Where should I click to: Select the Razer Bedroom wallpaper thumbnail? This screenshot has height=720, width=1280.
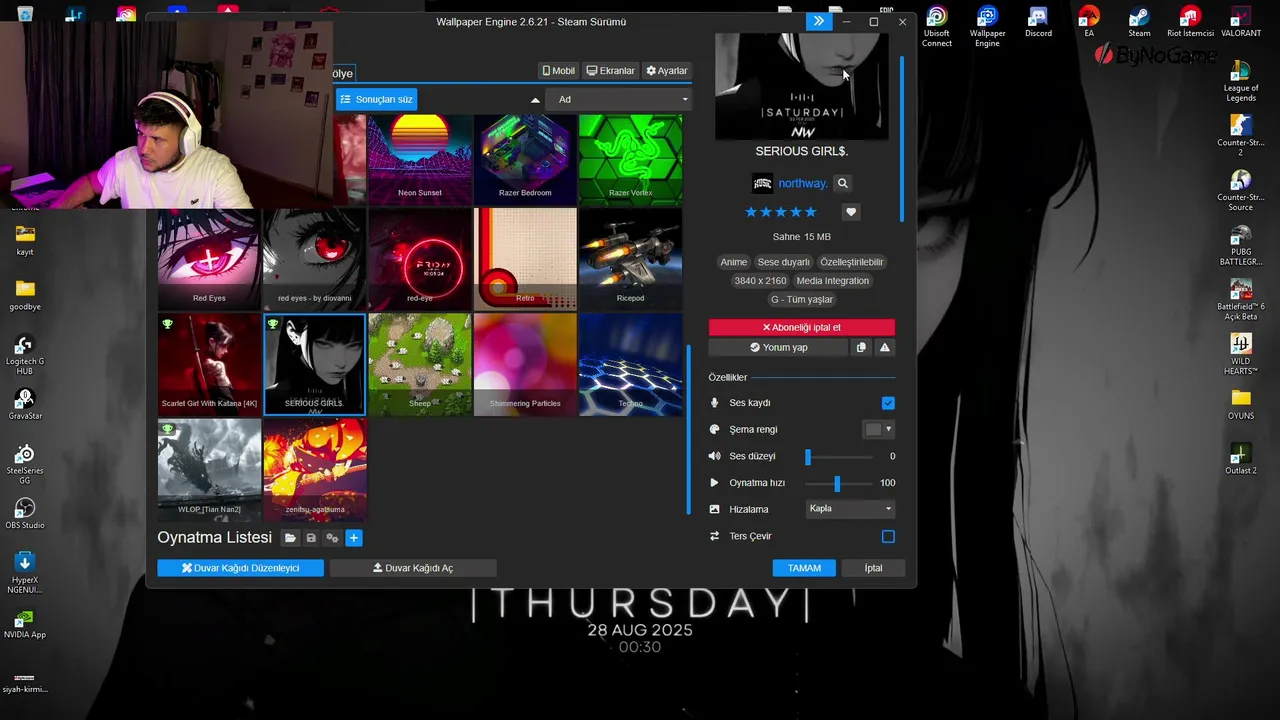tap(525, 159)
